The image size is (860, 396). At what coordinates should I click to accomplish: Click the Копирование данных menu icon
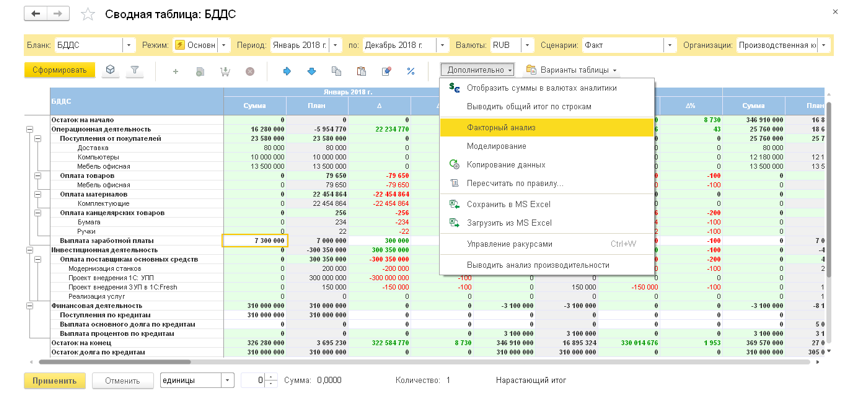click(x=454, y=165)
